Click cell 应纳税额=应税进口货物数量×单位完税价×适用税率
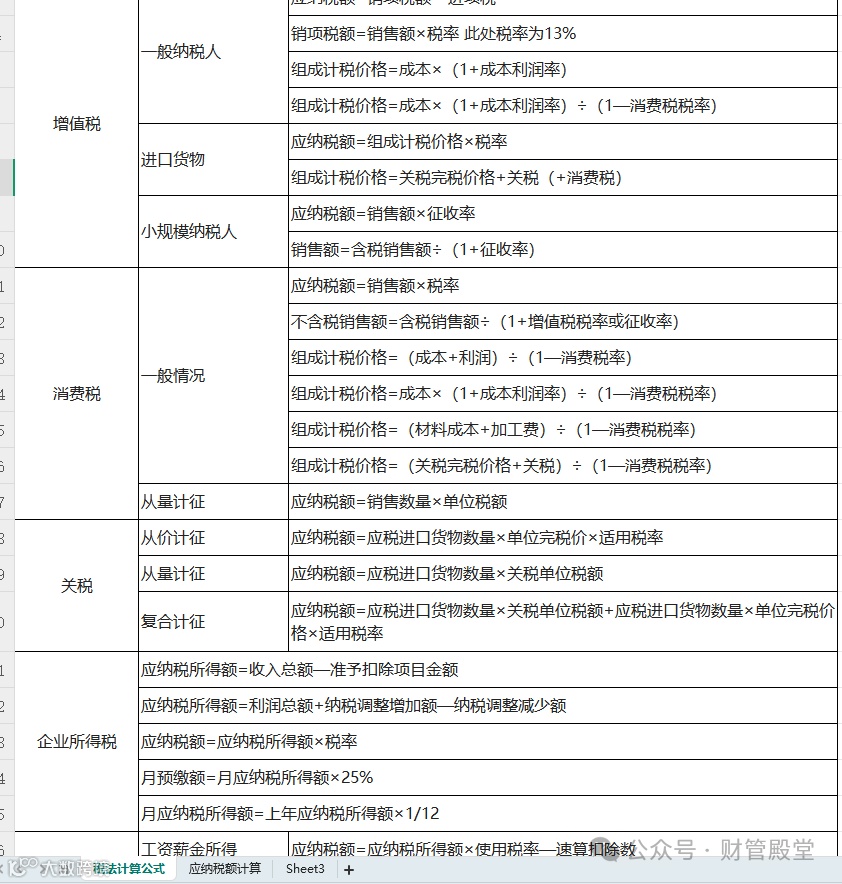 (563, 538)
